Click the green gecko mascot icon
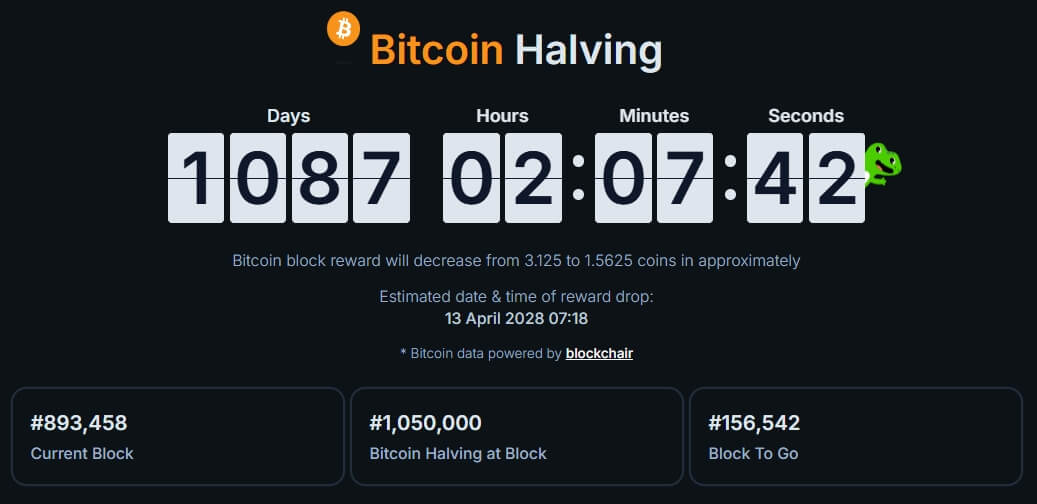1037x504 pixels. pyautogui.click(x=882, y=164)
